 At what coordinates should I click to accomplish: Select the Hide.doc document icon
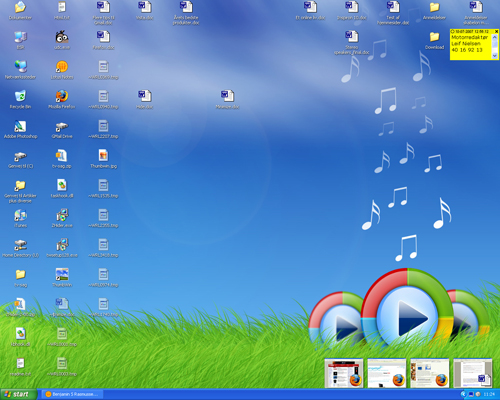(x=145, y=96)
